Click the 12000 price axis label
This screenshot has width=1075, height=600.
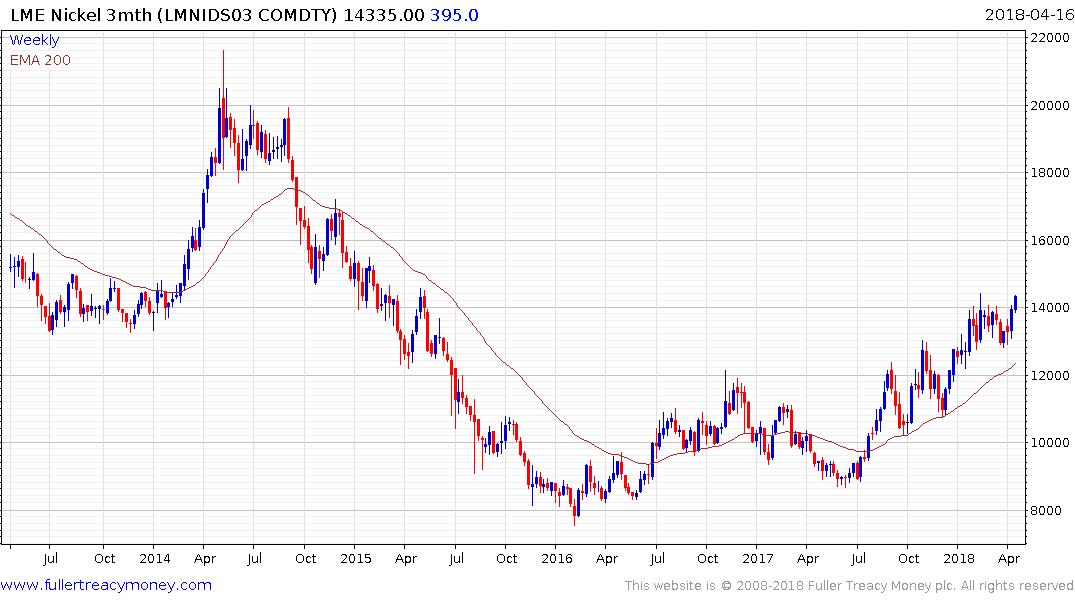(x=1050, y=376)
